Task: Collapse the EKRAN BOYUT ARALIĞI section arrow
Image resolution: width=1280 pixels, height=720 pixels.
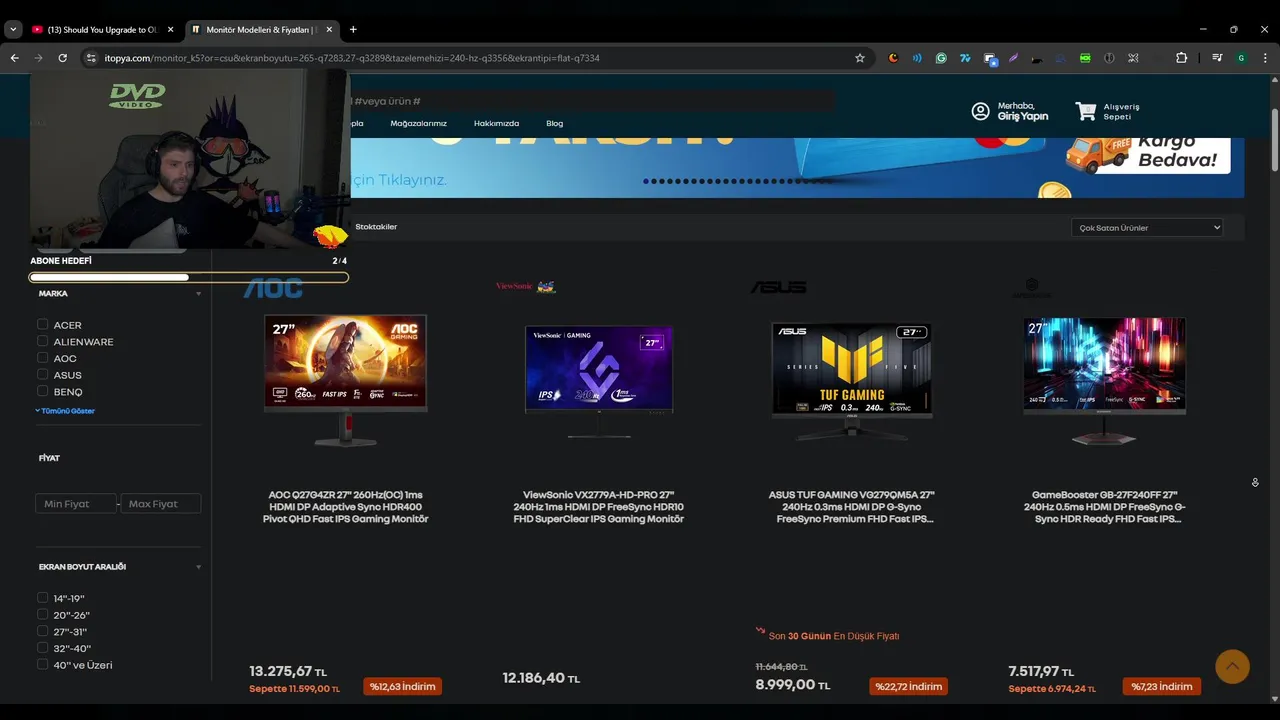Action: (x=198, y=567)
